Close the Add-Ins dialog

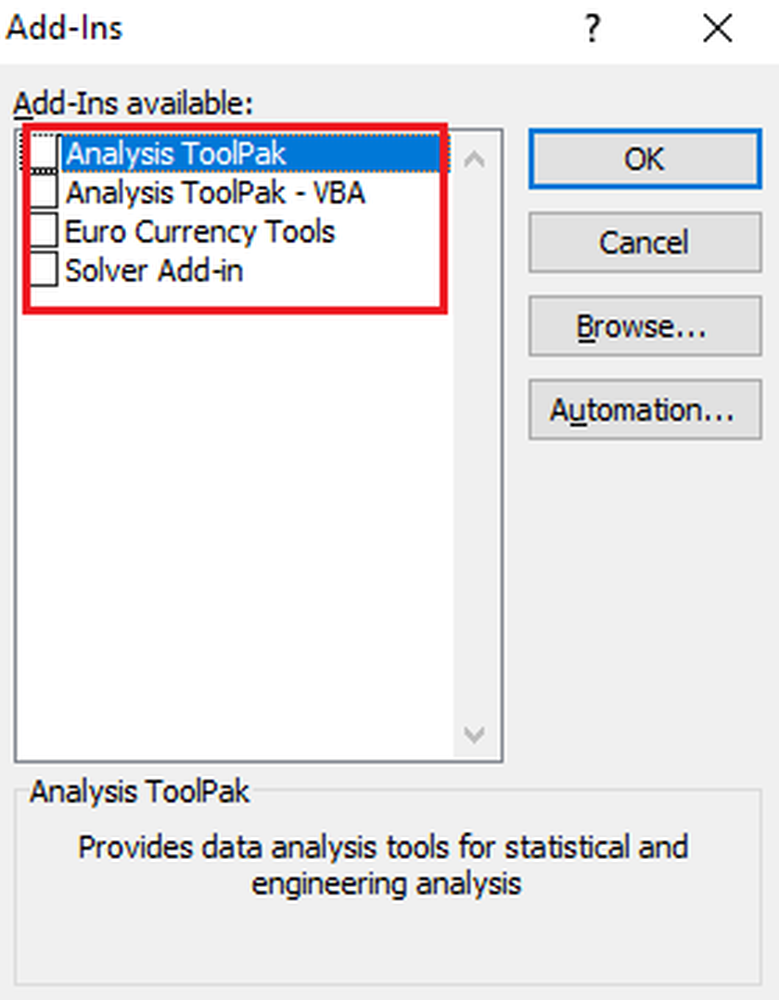coord(717,30)
